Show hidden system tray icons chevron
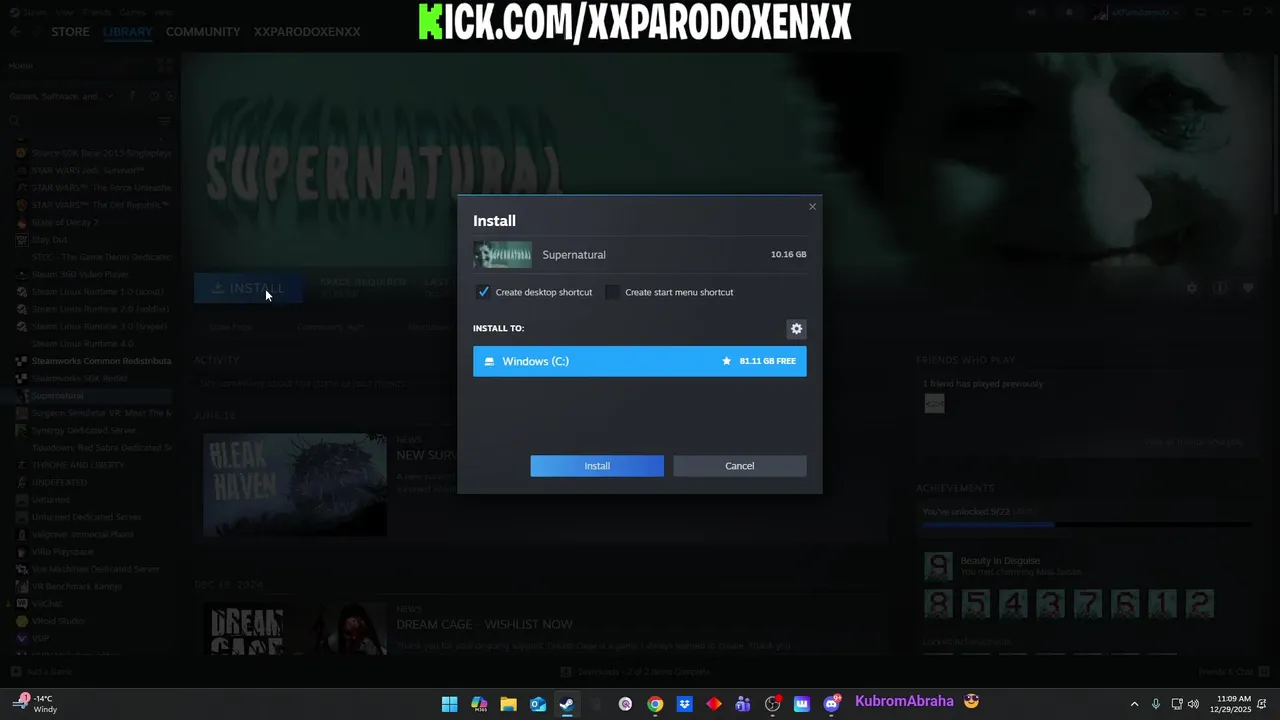Screen dimensions: 1280x720 (1134, 704)
